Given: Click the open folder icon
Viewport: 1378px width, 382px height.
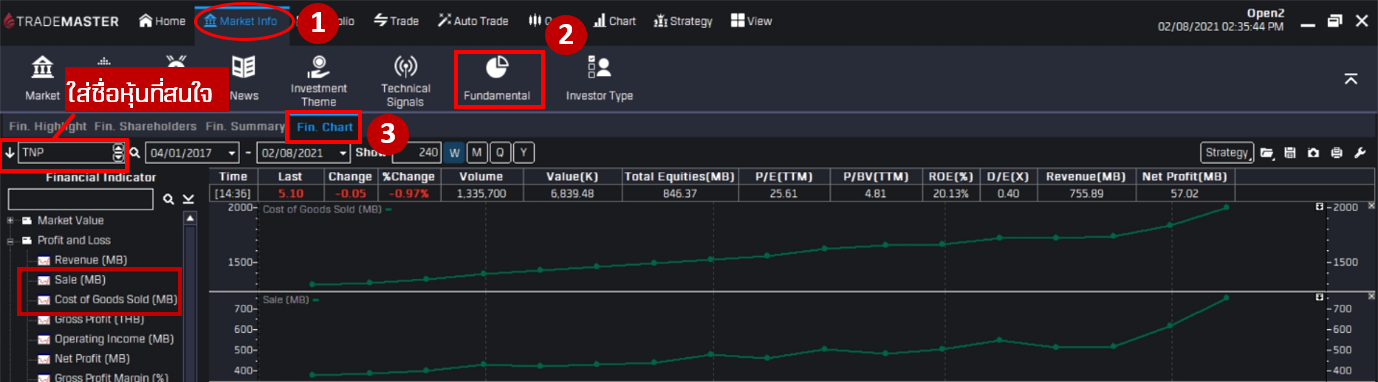Looking at the screenshot, I should click(1267, 153).
